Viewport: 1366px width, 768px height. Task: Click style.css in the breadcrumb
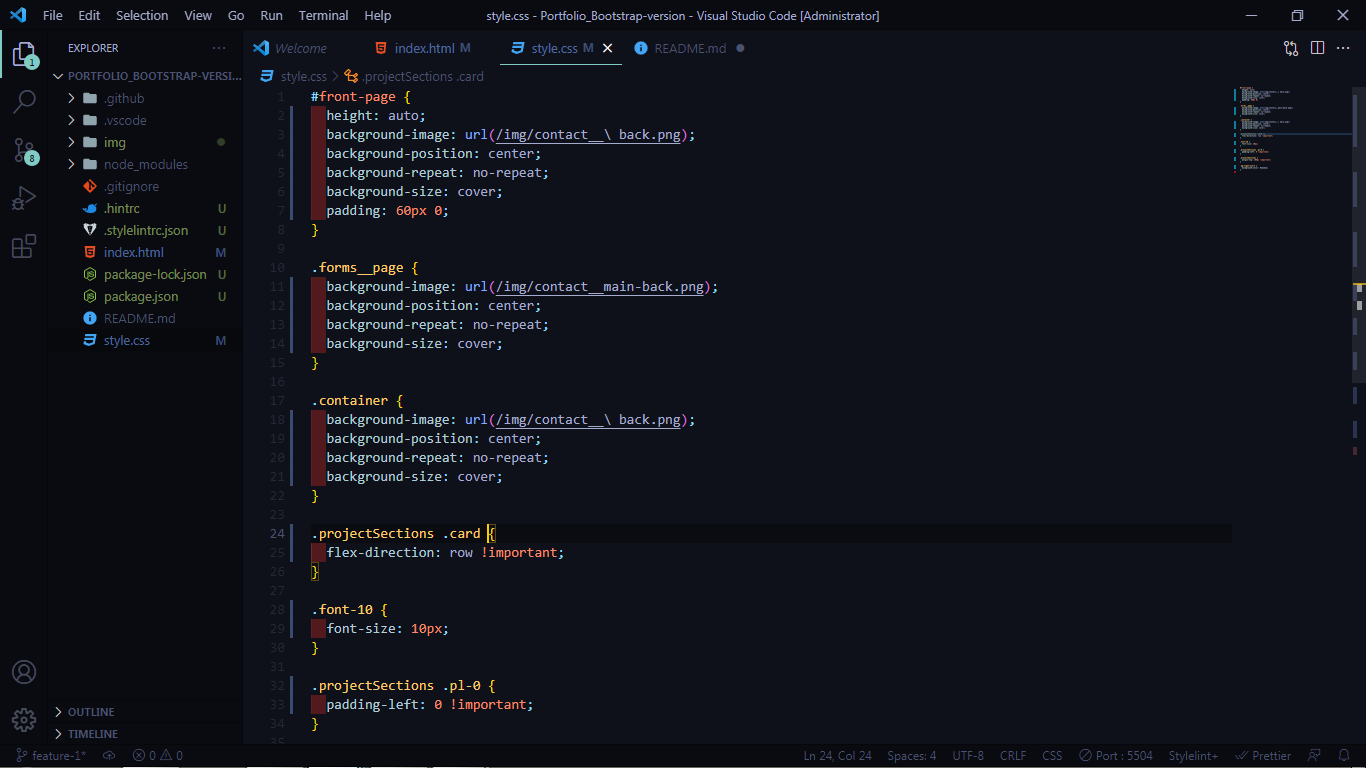click(x=303, y=76)
